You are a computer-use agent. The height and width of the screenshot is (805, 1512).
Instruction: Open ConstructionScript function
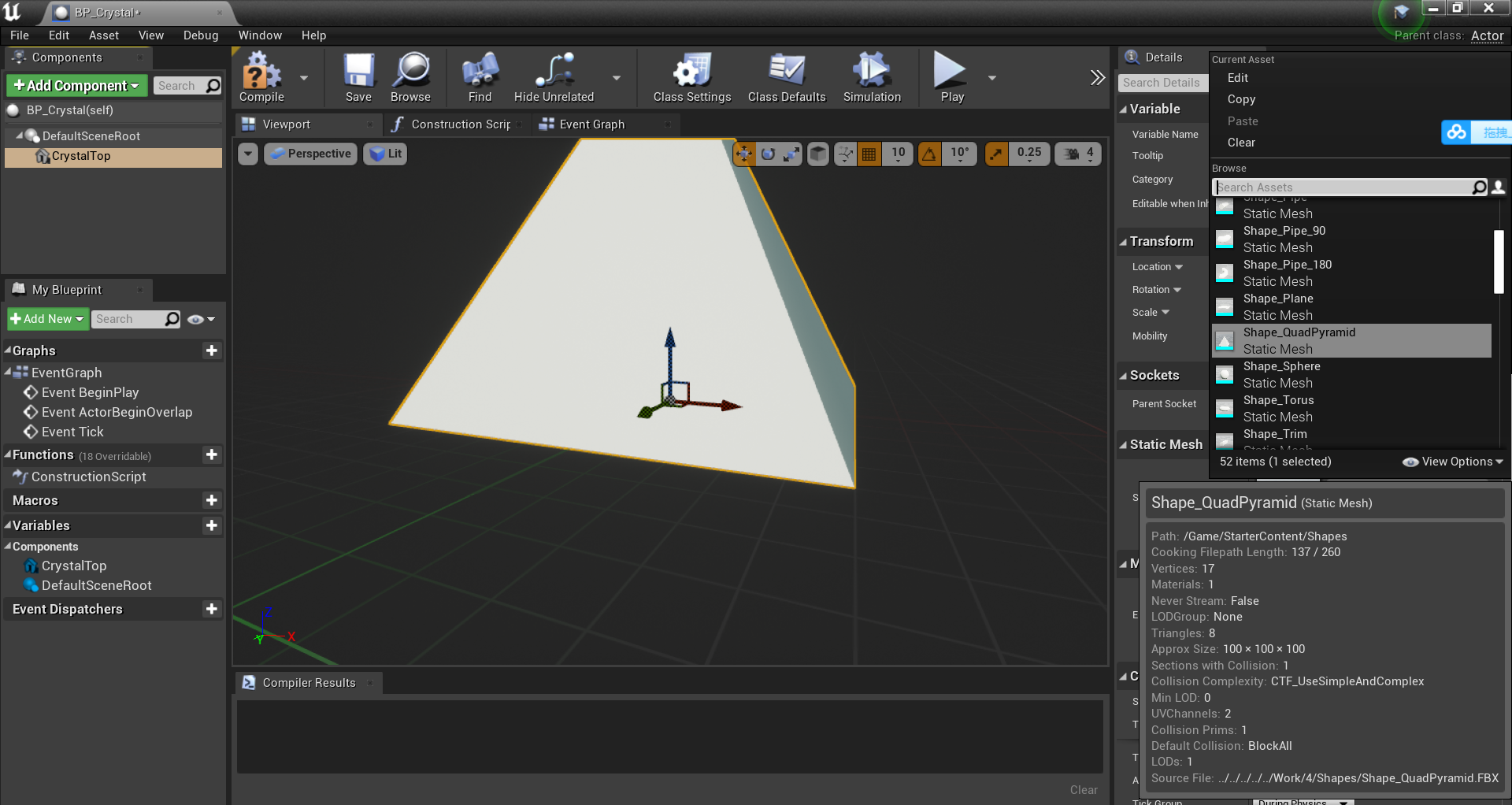click(88, 477)
